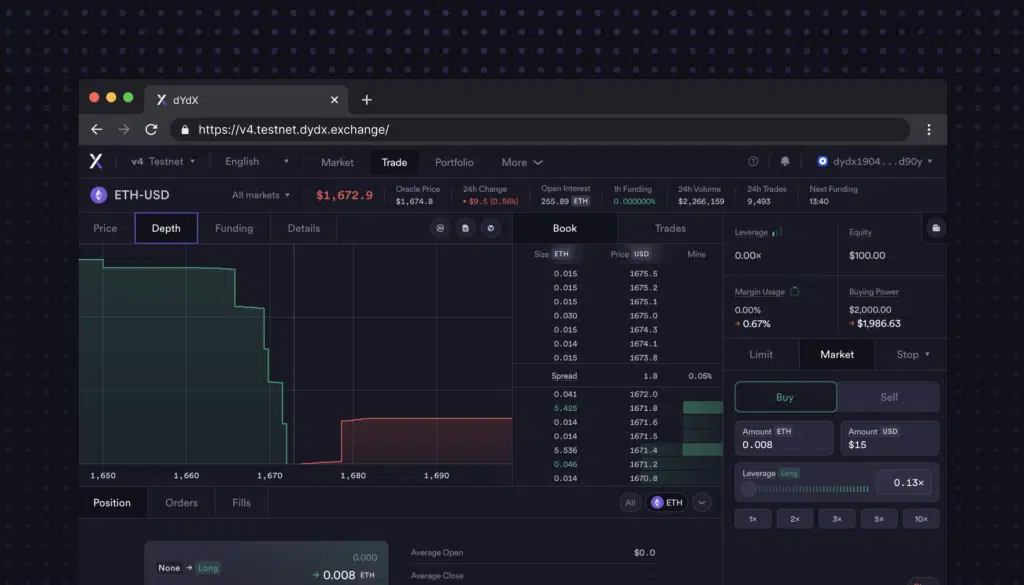Viewport: 1024px width, 585px height.
Task: Open the browser three-dot menu
Action: (x=929, y=129)
